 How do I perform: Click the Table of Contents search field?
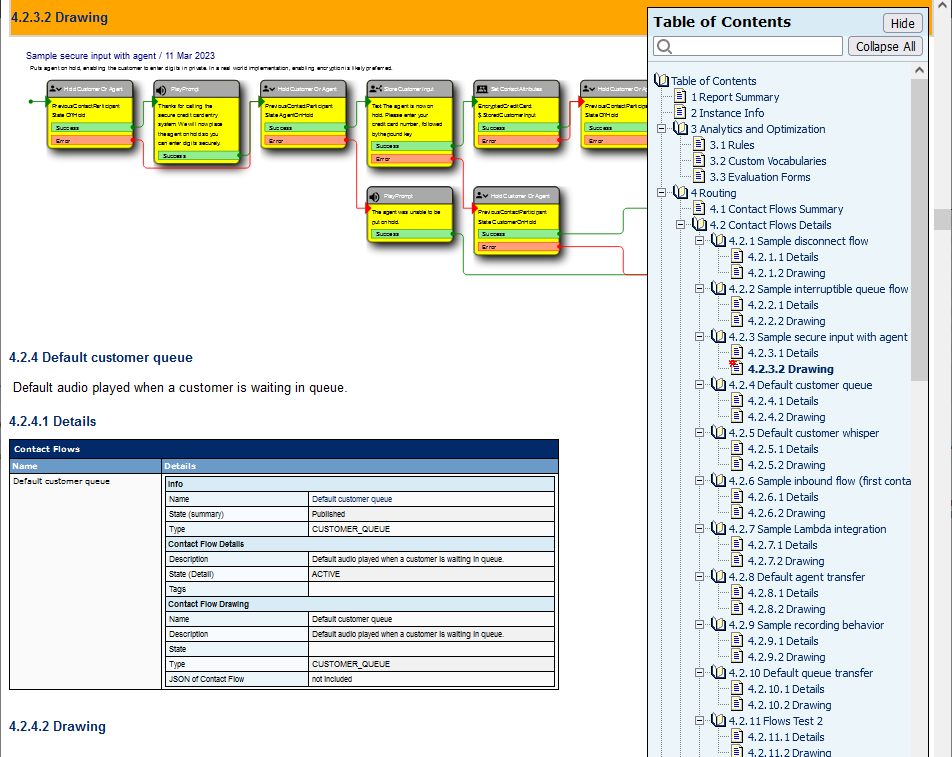point(748,47)
